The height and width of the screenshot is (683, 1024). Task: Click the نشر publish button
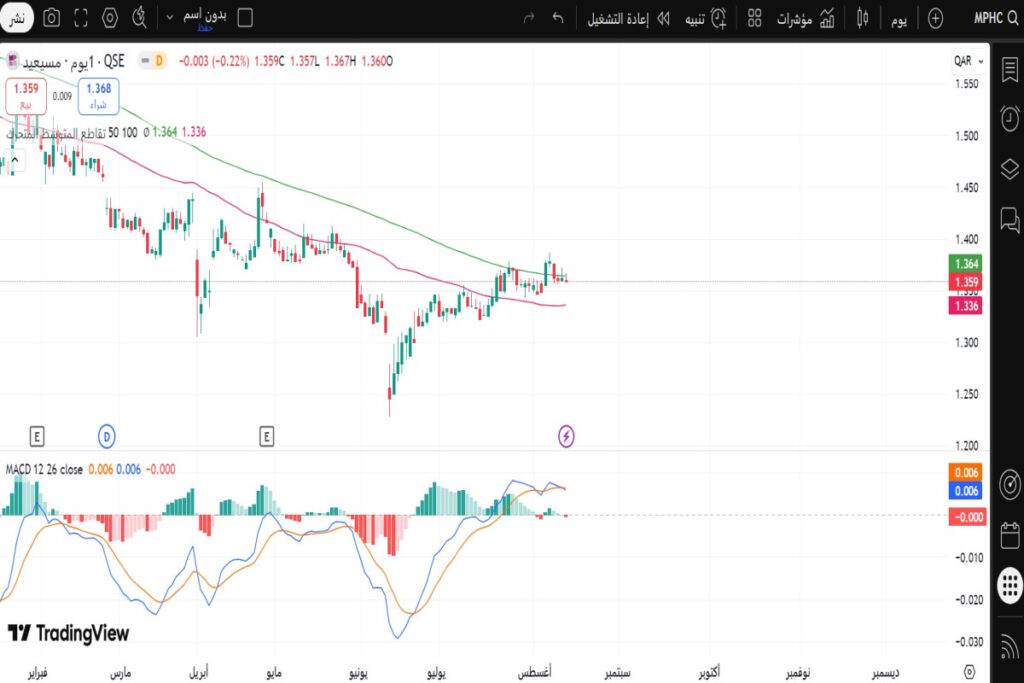[x=18, y=18]
